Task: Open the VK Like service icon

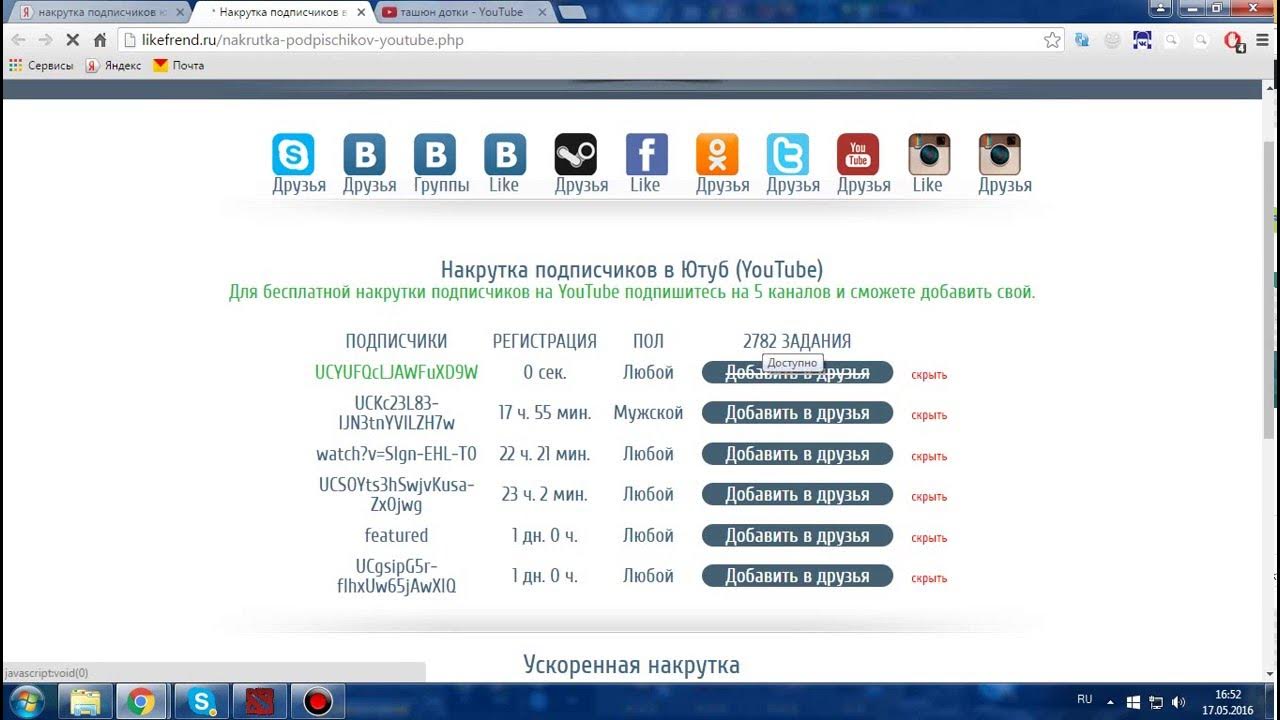Action: [x=505, y=155]
